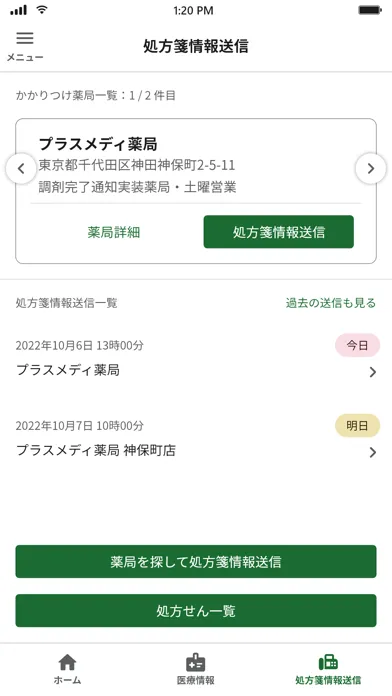Tap the Wi-Fi status icon
The height and width of the screenshot is (696, 392).
click(42, 10)
